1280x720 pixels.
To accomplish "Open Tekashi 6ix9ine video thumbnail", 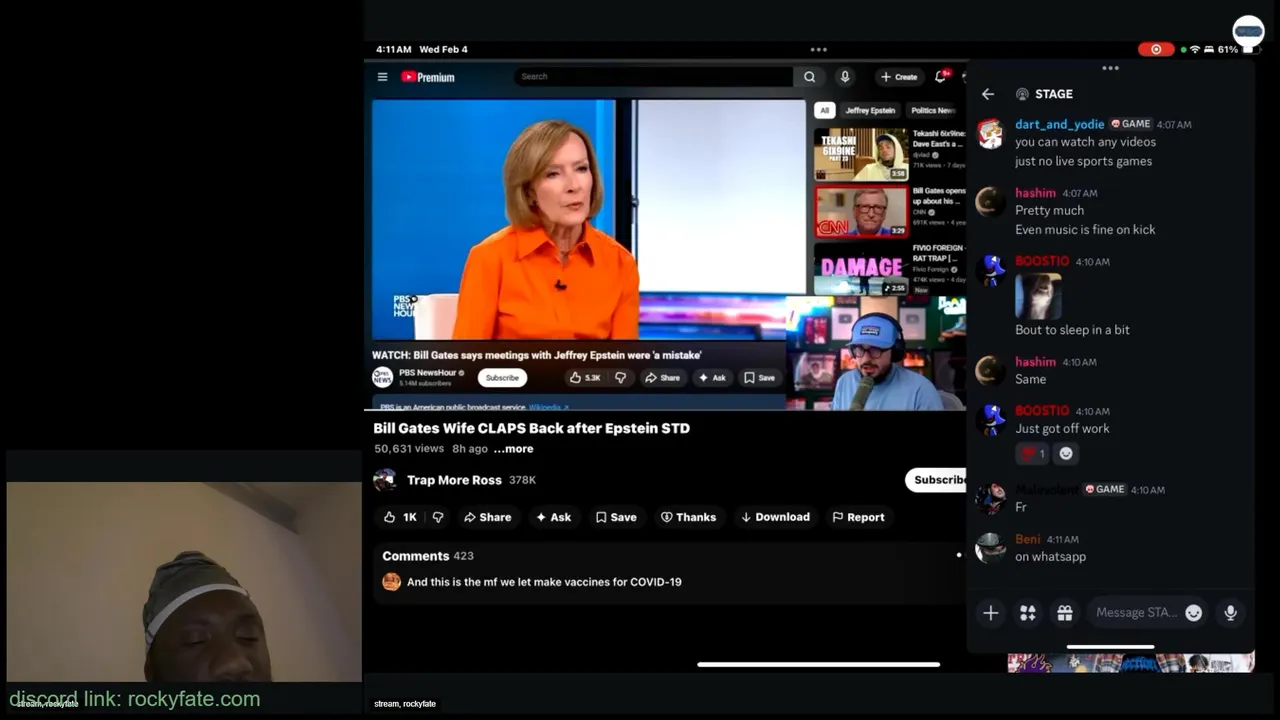I will (x=861, y=154).
